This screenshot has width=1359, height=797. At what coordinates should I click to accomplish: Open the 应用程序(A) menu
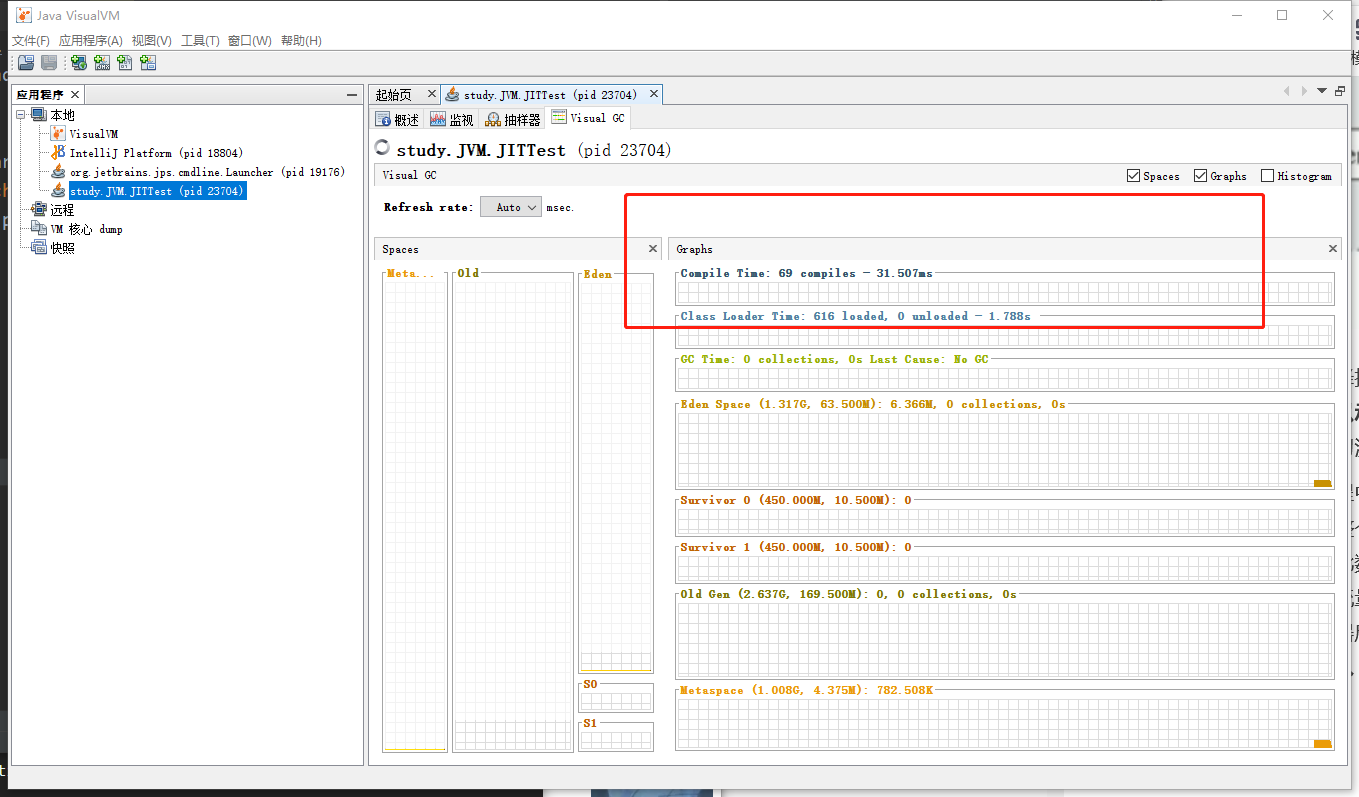point(90,41)
